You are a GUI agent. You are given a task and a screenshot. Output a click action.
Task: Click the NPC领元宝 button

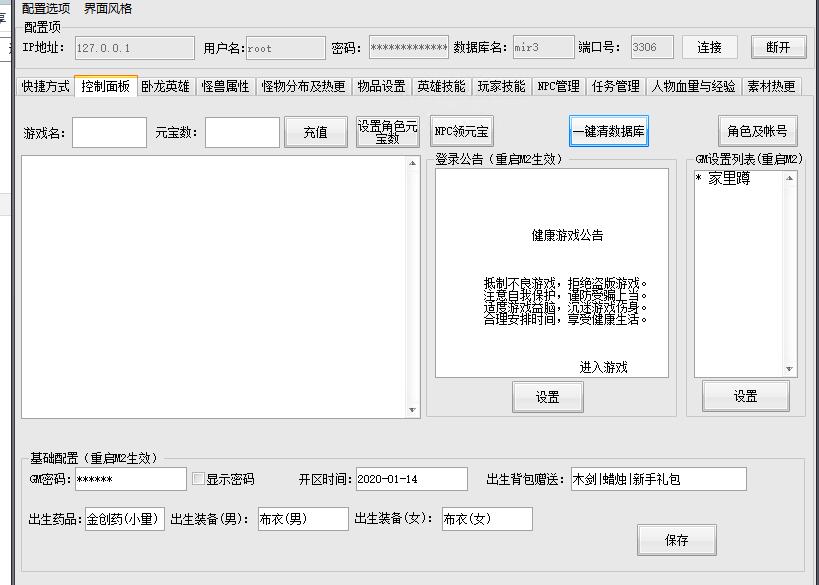461,131
